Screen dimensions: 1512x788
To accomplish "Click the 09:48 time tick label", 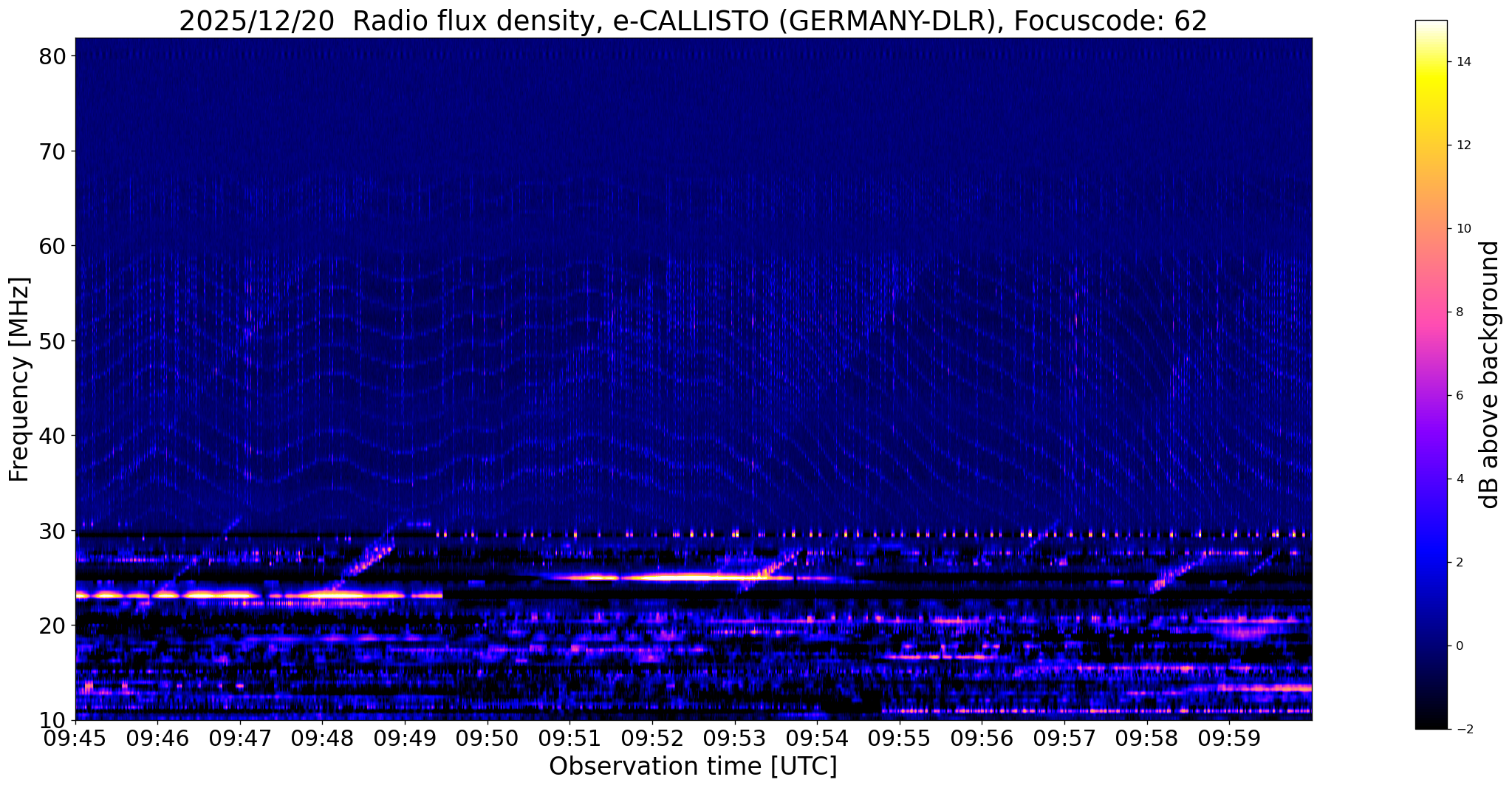I will [323, 739].
